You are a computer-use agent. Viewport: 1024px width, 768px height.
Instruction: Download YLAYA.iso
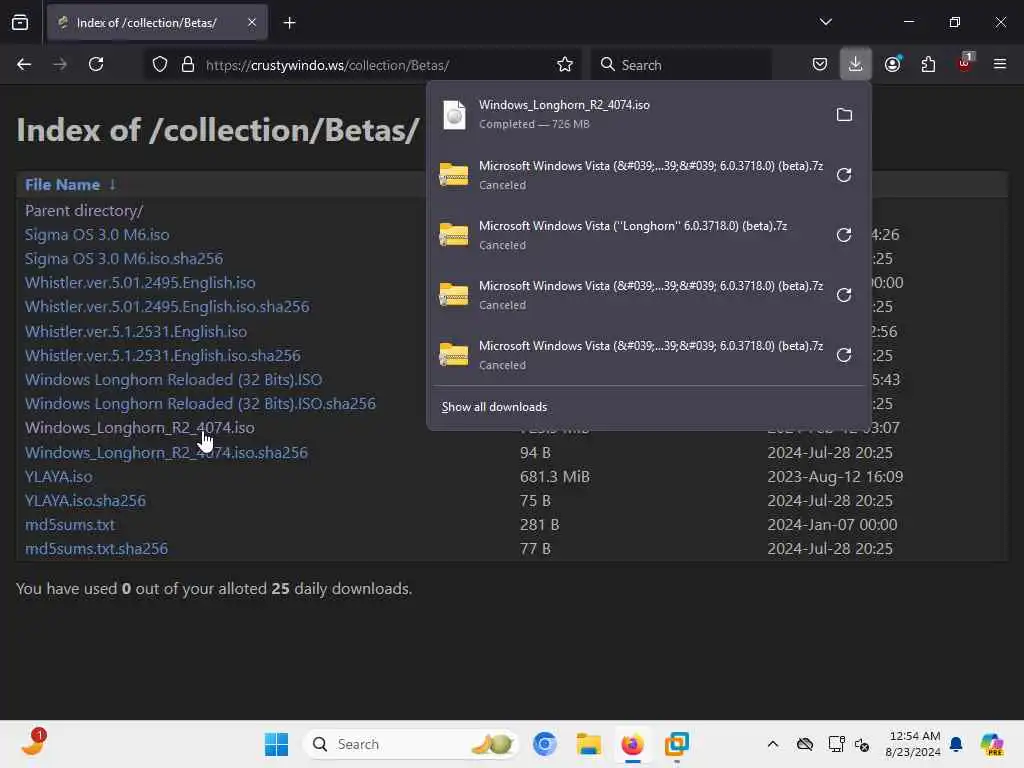(x=59, y=477)
